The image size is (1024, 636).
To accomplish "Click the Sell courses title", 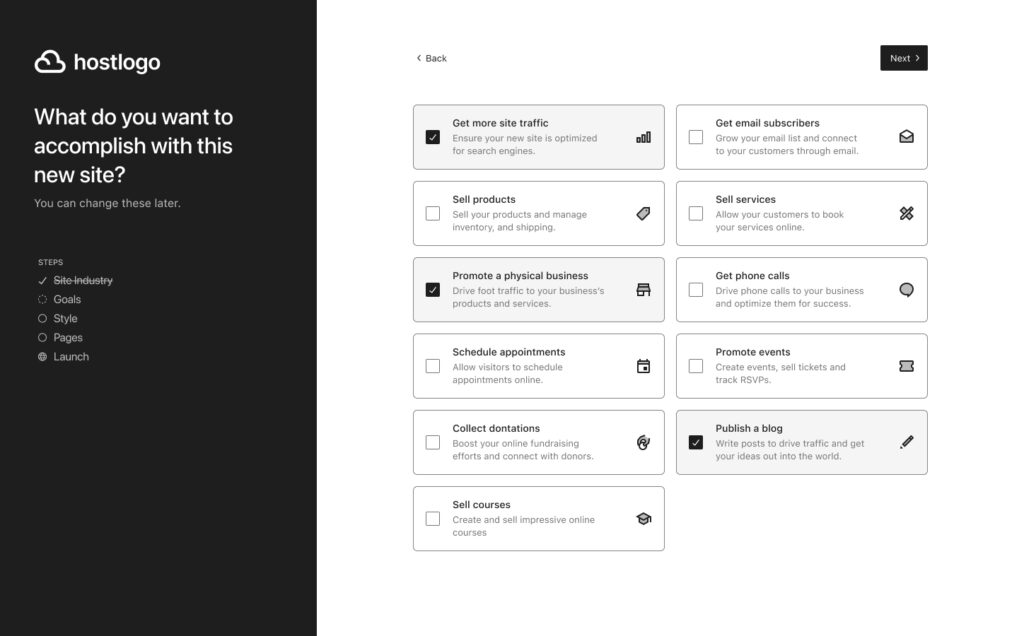I will 481,505.
